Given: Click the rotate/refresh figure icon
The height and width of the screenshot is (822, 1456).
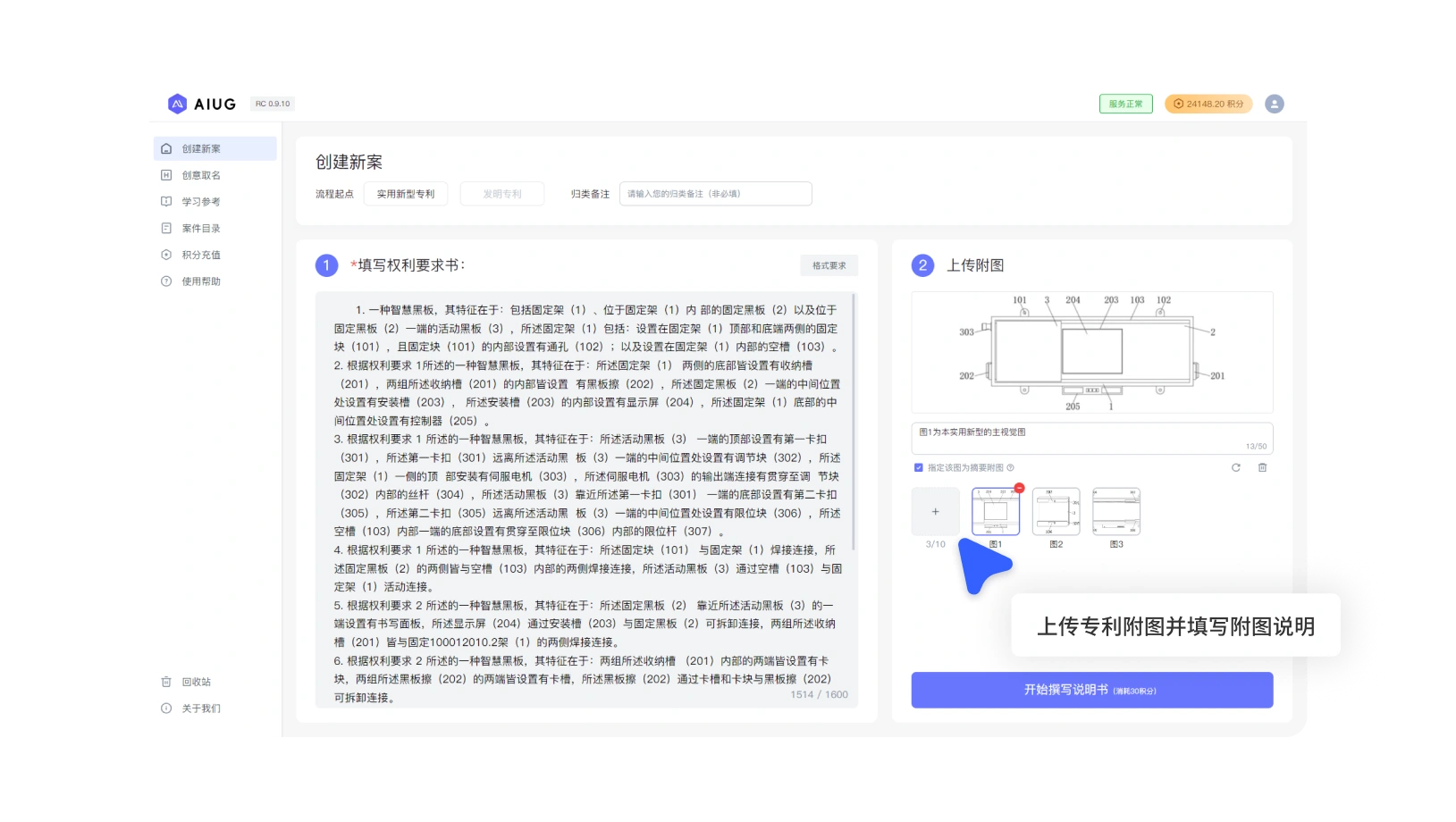Looking at the screenshot, I should [x=1235, y=467].
